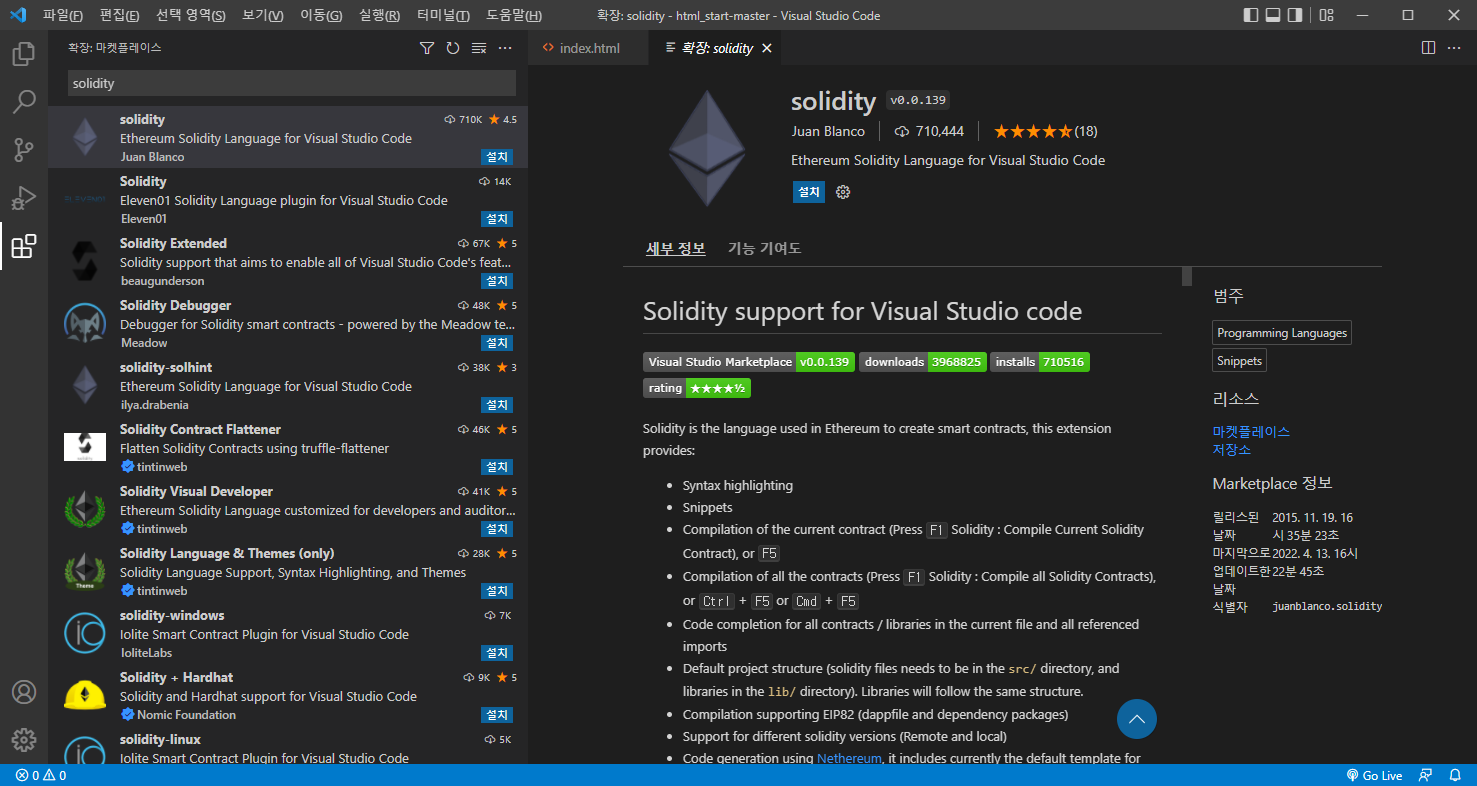Open the 터미널 menu
The width and height of the screenshot is (1477, 786).
443,15
